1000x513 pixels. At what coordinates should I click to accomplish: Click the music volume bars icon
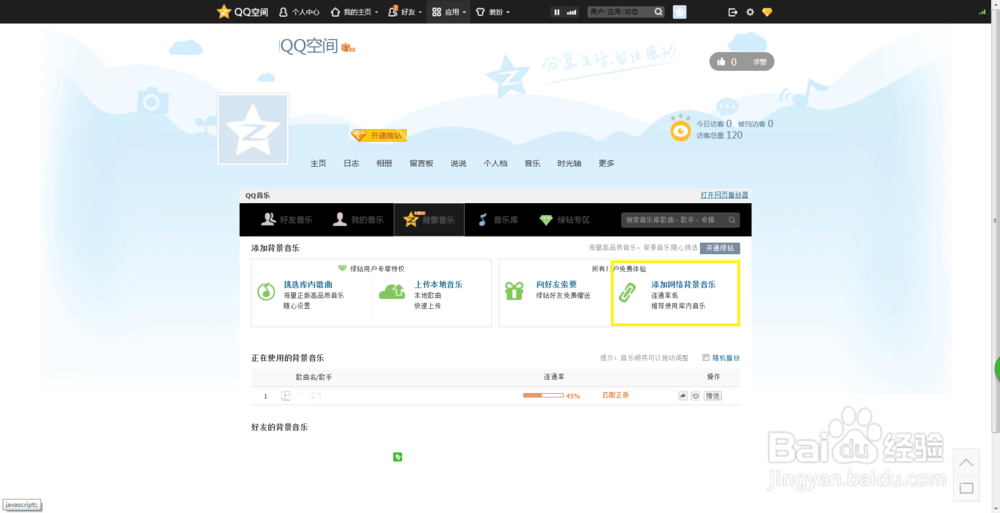point(571,12)
